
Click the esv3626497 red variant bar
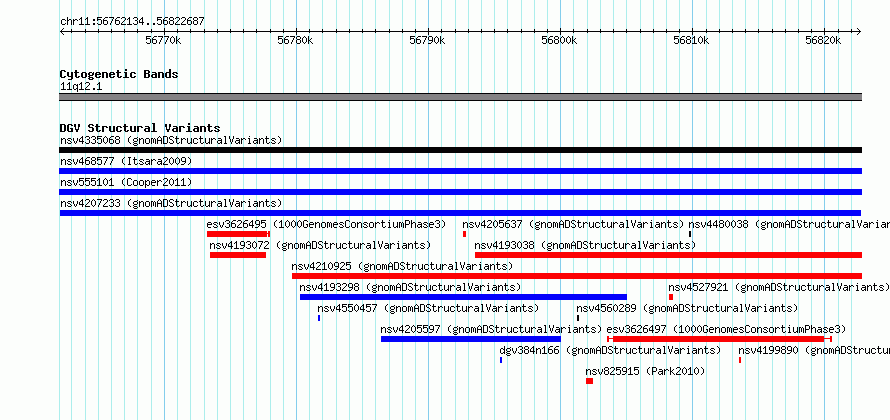[x=719, y=339]
